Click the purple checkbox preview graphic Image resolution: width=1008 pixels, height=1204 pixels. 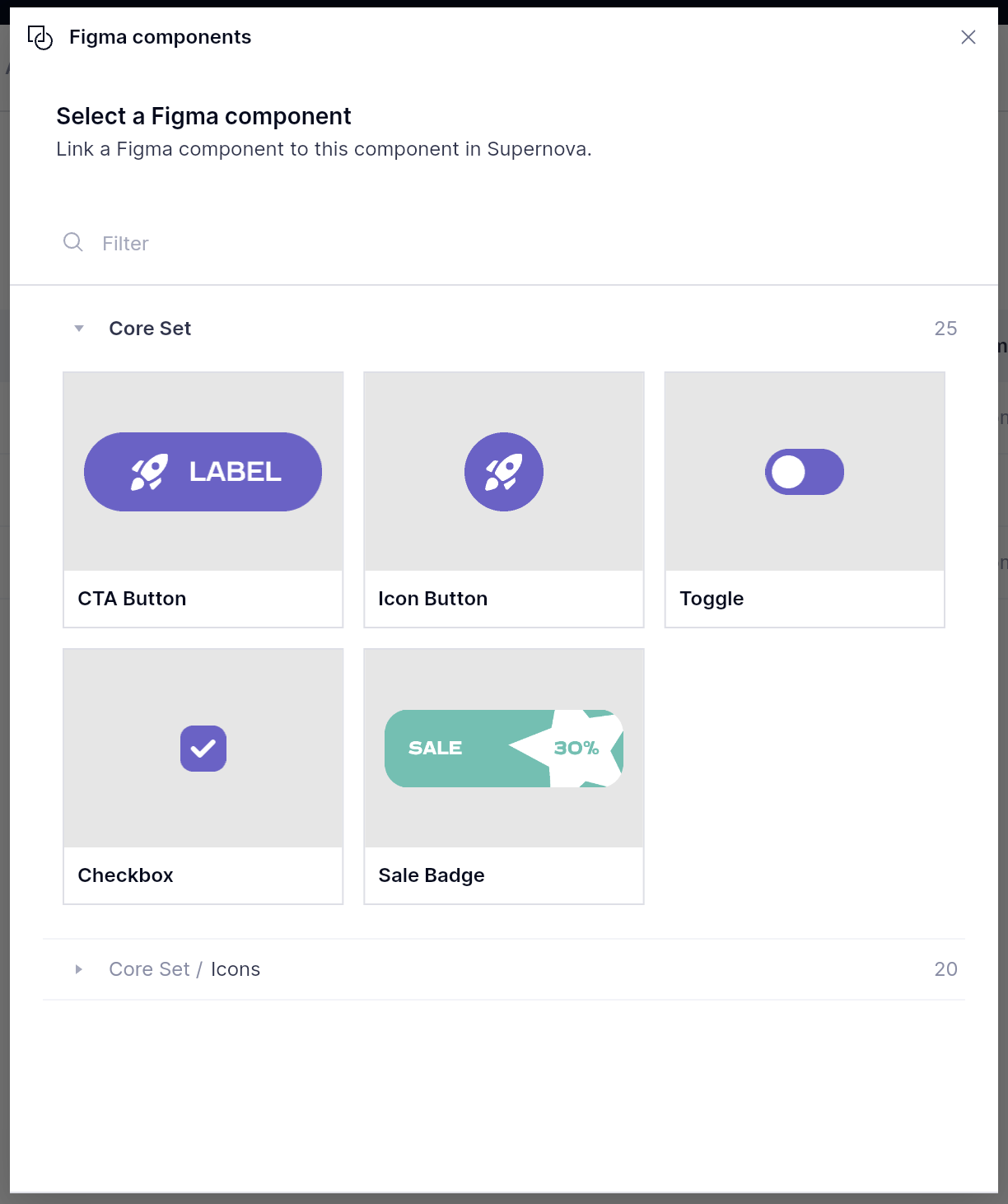[x=203, y=749]
